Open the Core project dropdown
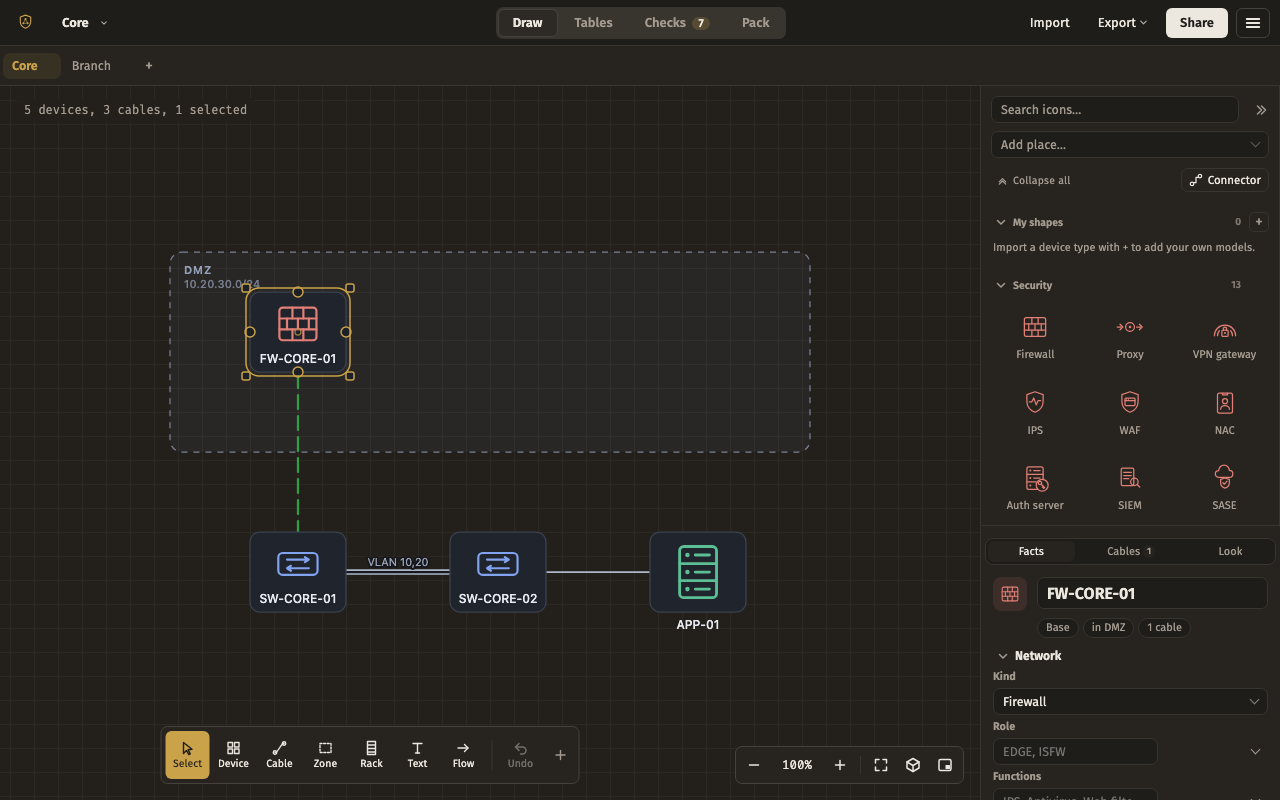 (84, 23)
